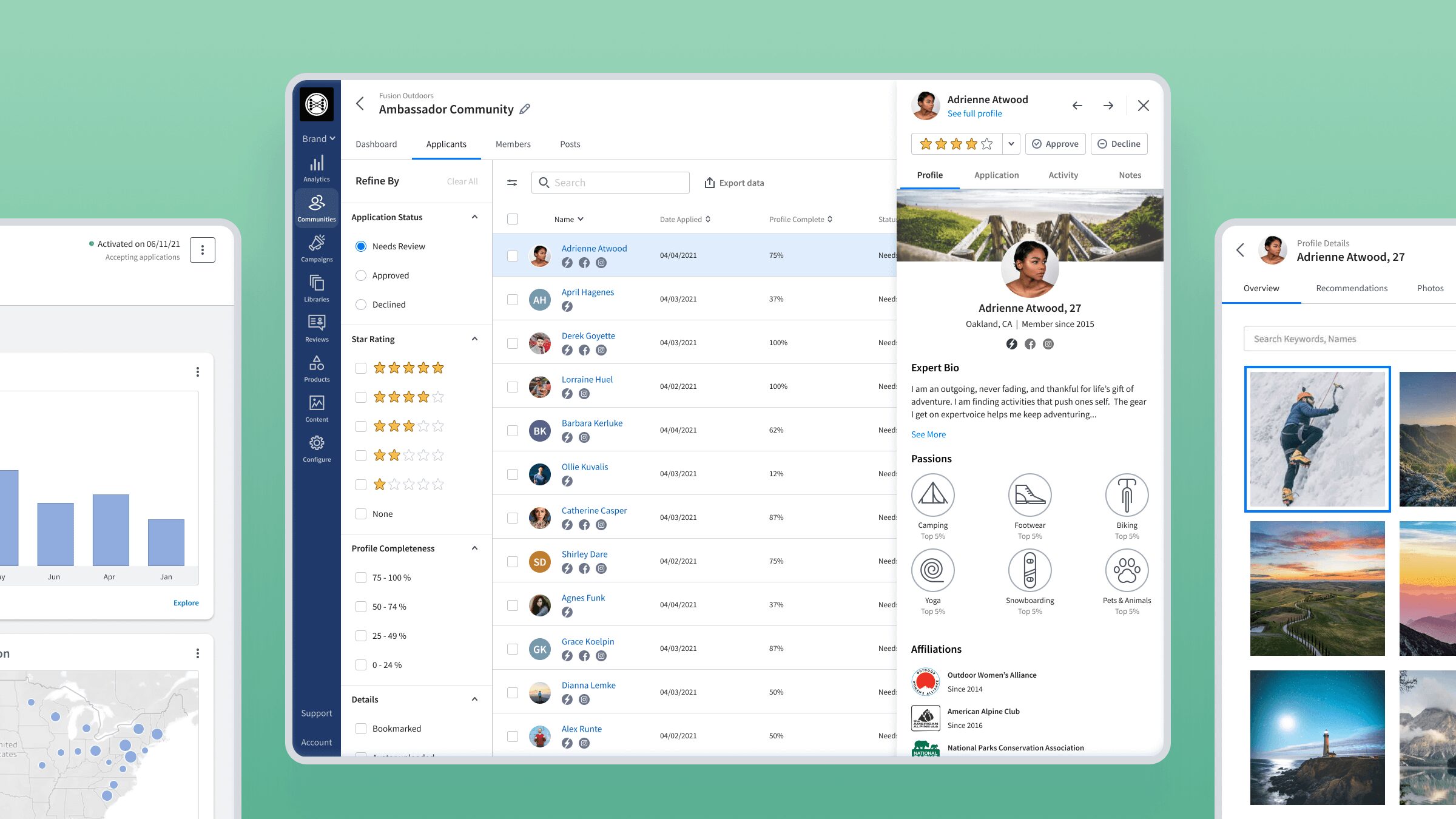1456x819 pixels.
Task: Click the Fusion Outdoors brand logo
Action: tap(317, 104)
